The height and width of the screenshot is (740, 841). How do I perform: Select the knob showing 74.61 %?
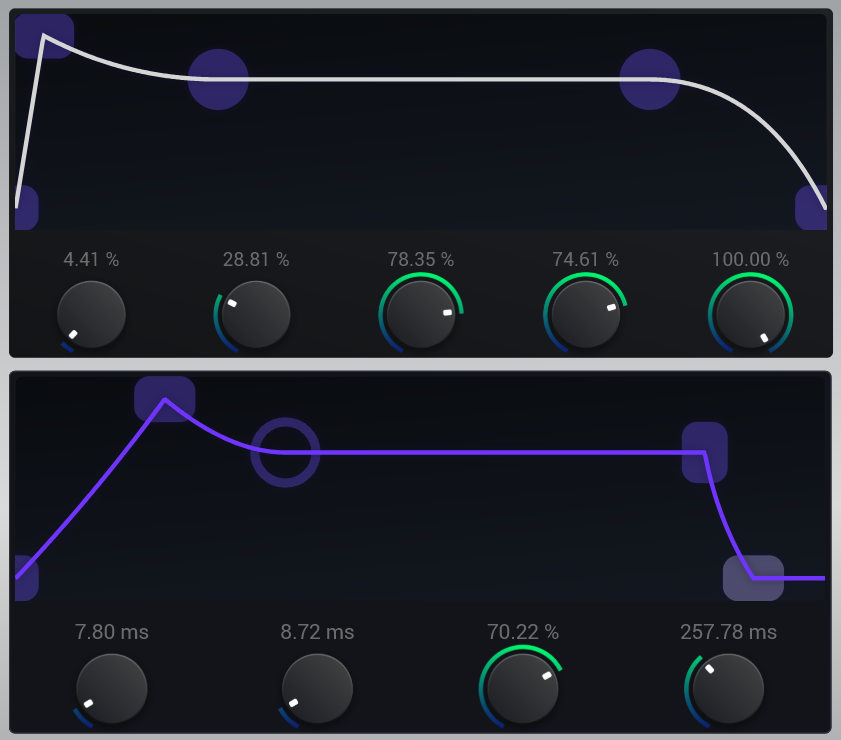click(x=585, y=314)
